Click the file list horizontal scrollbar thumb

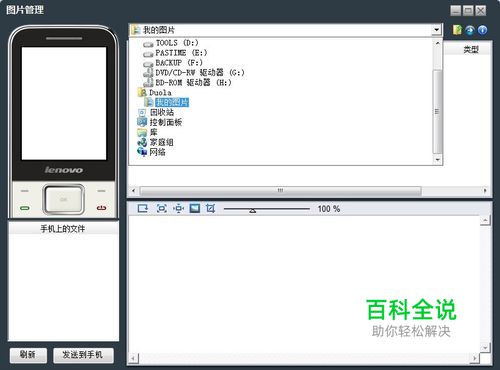pyautogui.click(x=280, y=191)
